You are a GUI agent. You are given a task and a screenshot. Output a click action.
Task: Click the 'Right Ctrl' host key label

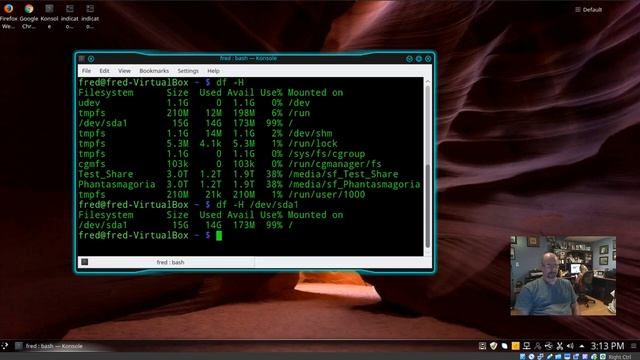[x=620, y=357]
